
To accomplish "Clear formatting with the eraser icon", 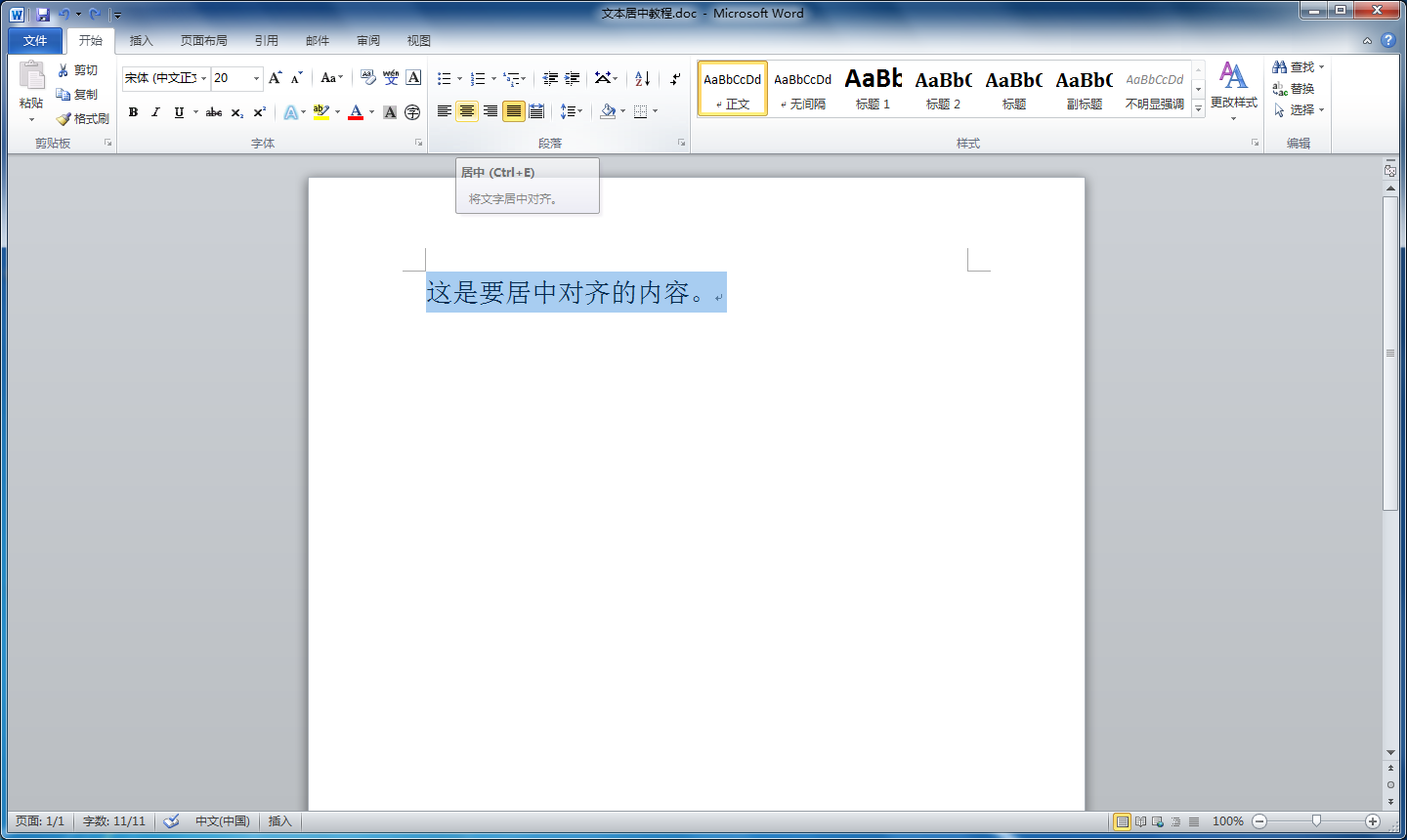I will (x=368, y=78).
